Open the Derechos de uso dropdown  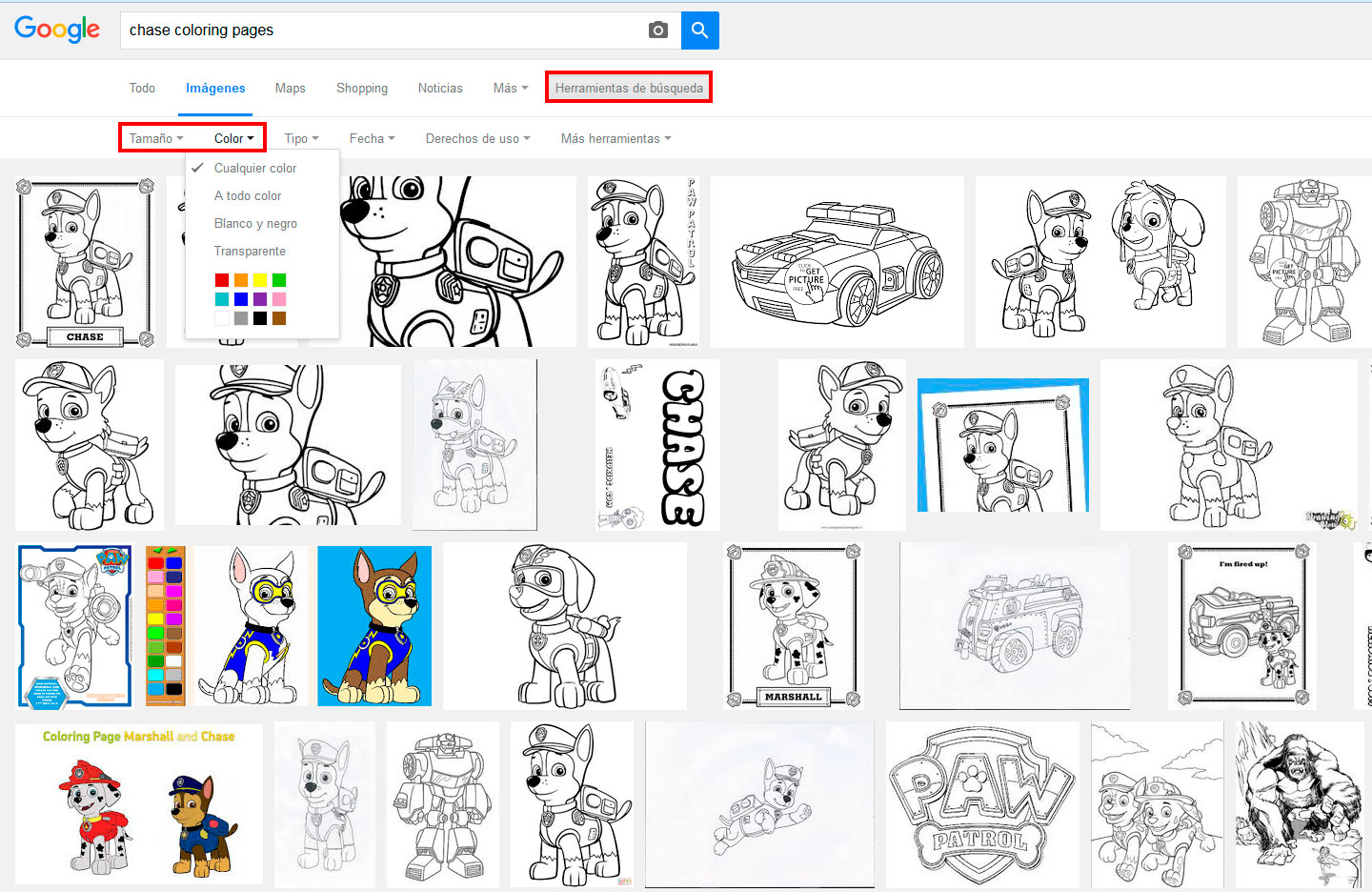pos(478,138)
